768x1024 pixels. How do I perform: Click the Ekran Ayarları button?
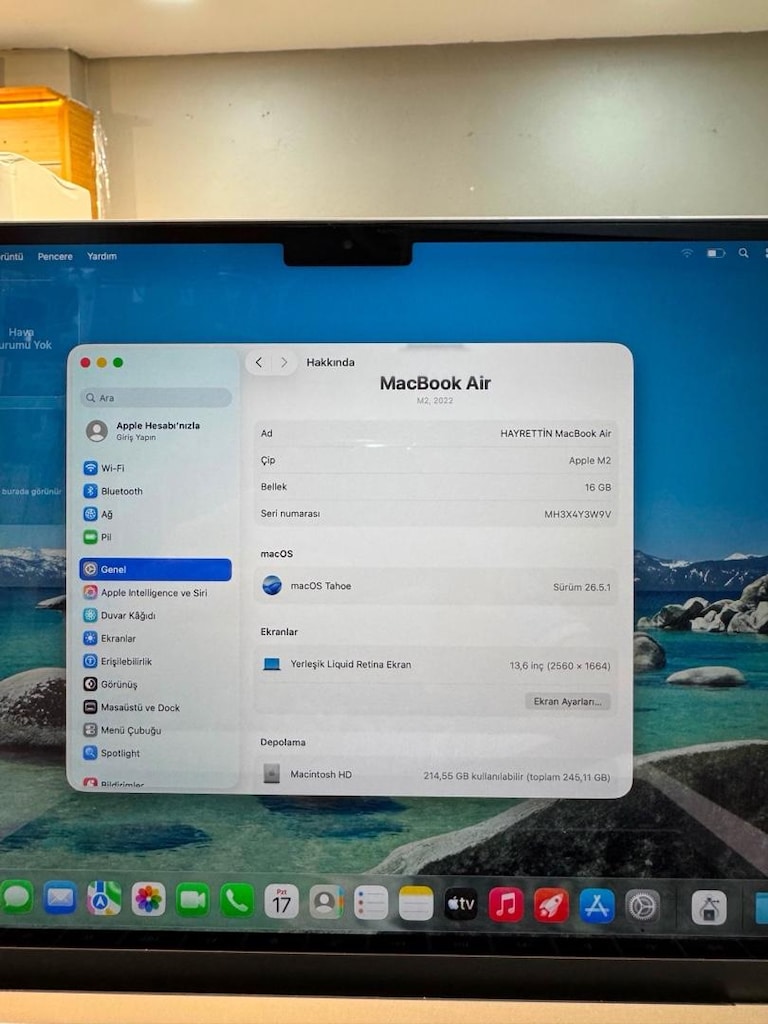pos(568,701)
